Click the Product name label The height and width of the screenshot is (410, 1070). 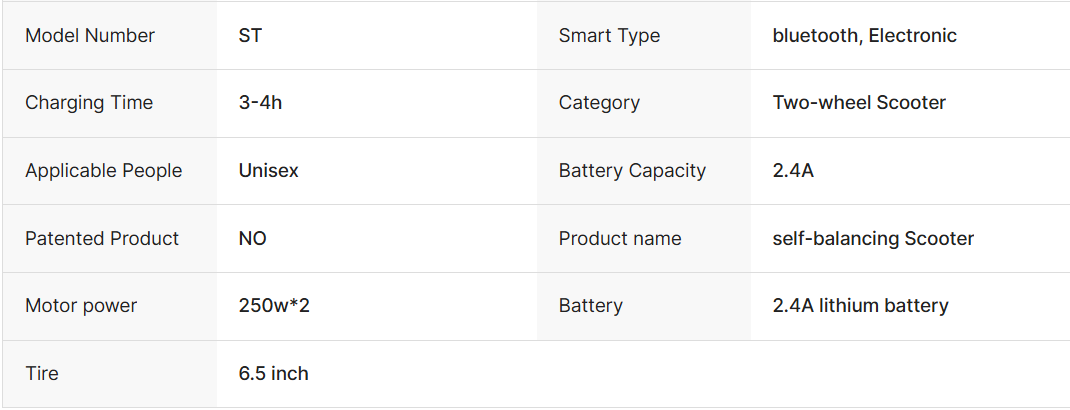pos(620,239)
